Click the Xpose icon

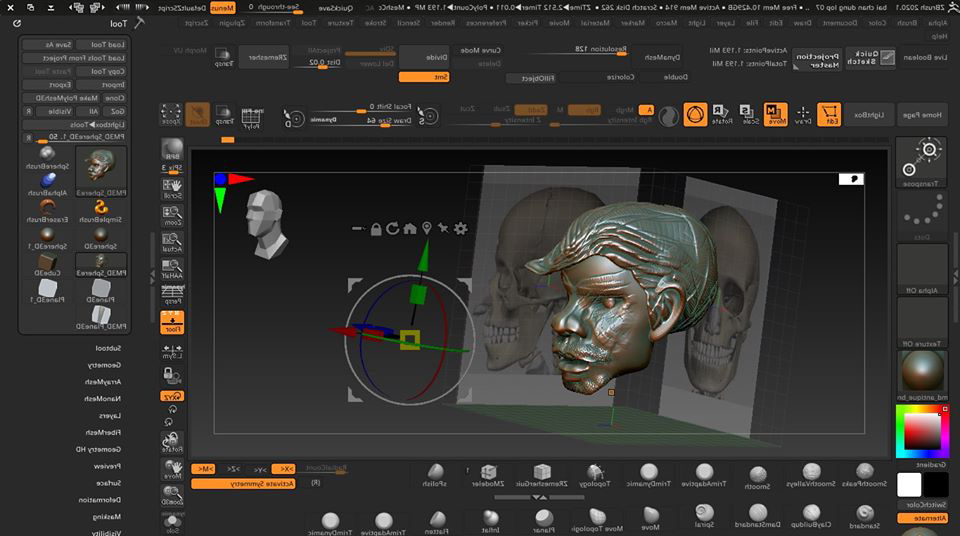pyautogui.click(x=170, y=115)
